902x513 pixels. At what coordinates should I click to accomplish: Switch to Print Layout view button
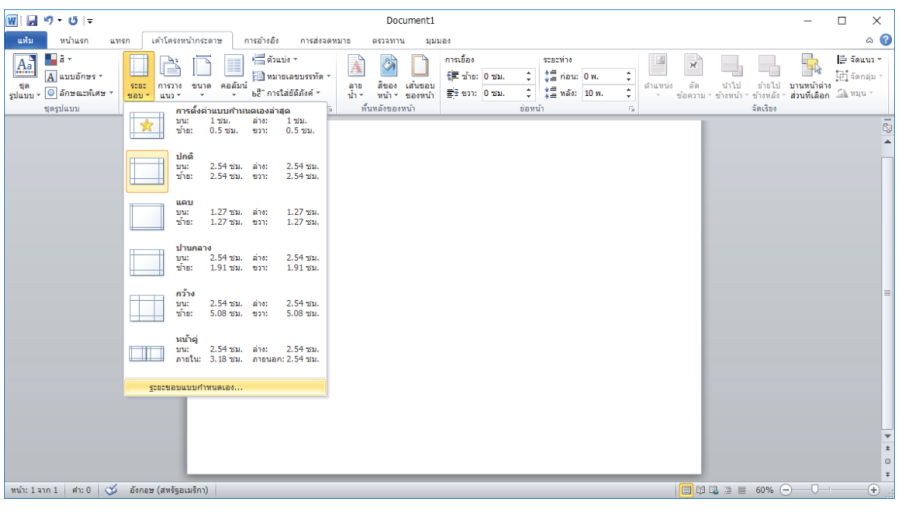[x=687, y=490]
